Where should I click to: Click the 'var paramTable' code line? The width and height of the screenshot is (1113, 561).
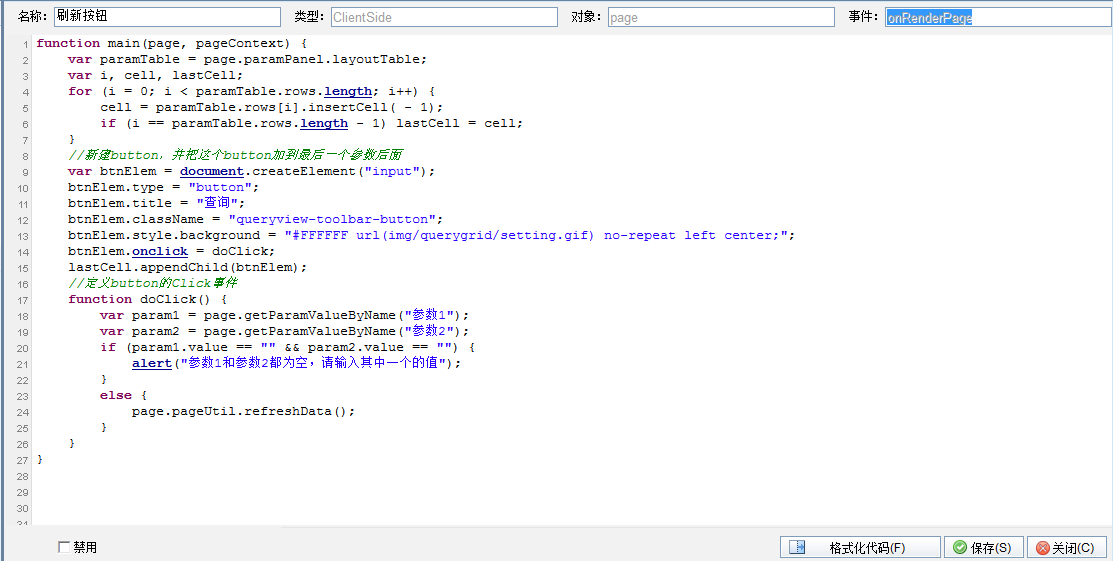(248, 59)
